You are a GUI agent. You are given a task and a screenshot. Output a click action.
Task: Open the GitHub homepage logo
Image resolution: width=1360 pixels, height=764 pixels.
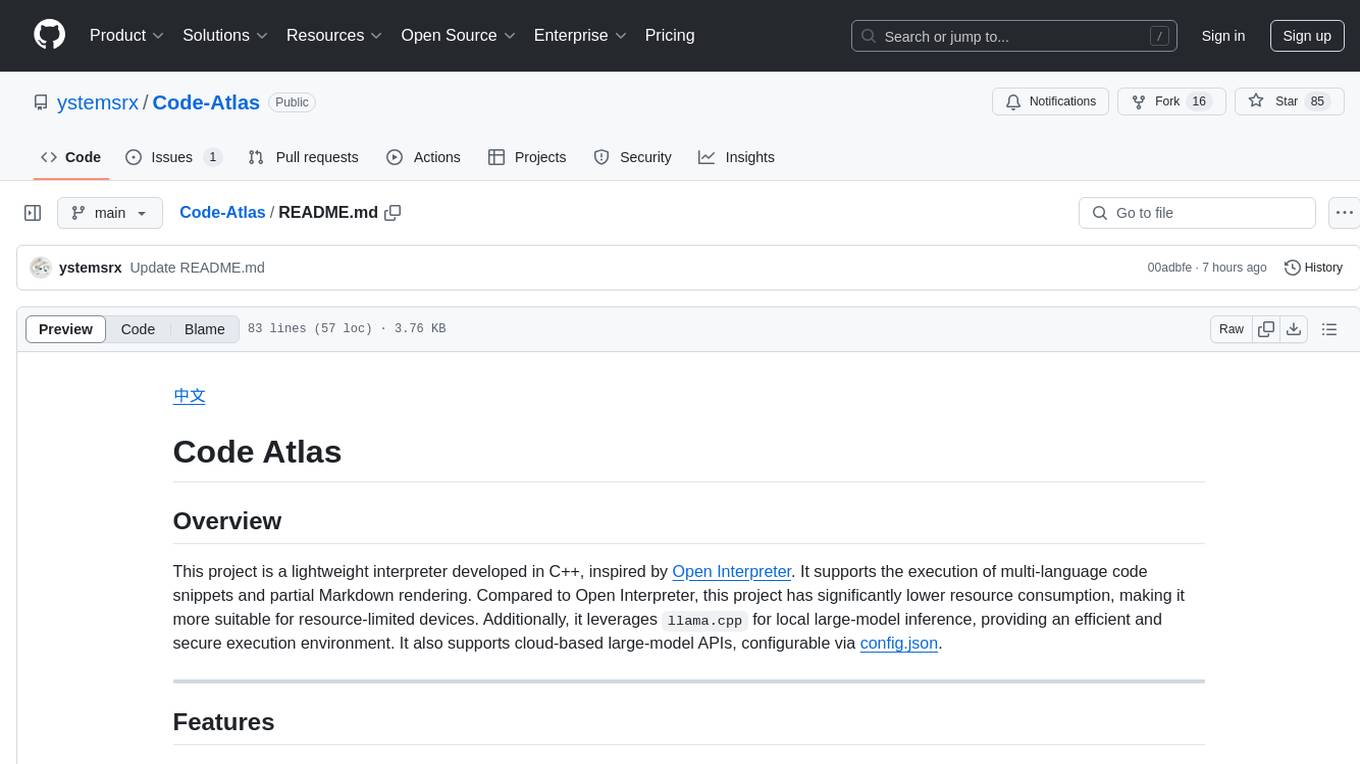click(x=49, y=35)
